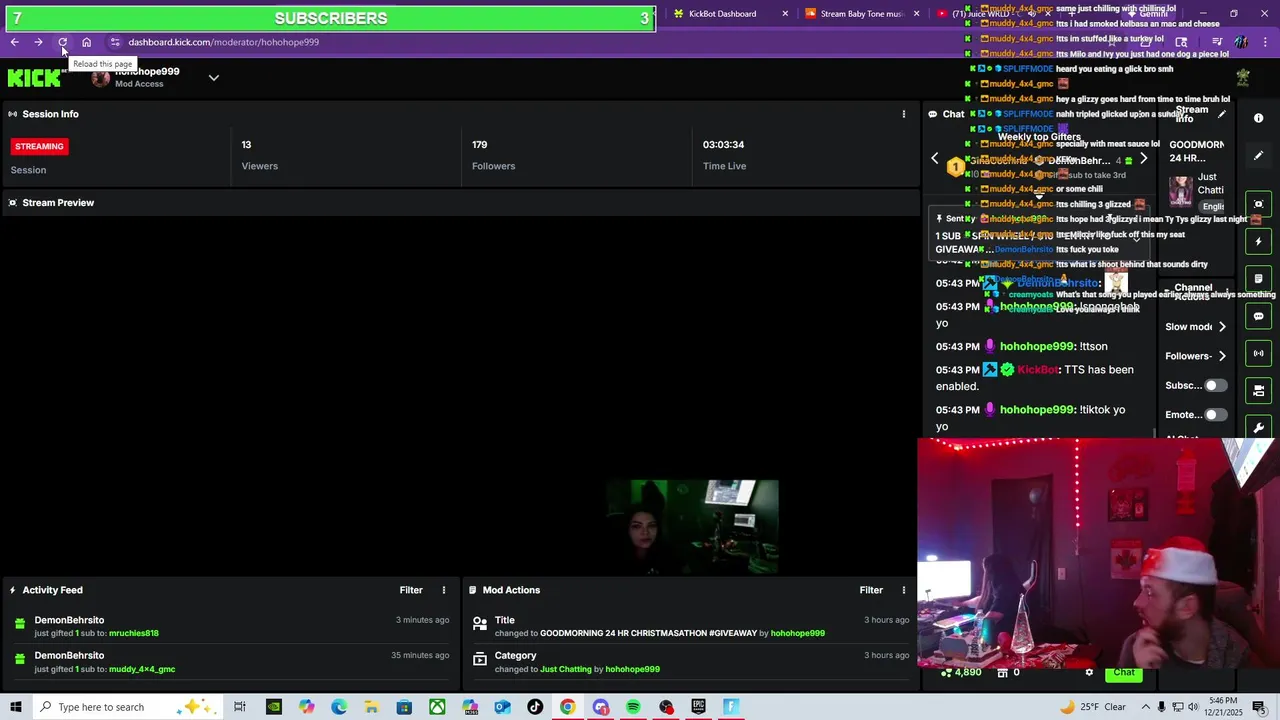Screen dimensions: 1280x720
Task: Open muddy_4x4_gmc gifted sub link
Action: click(142, 669)
